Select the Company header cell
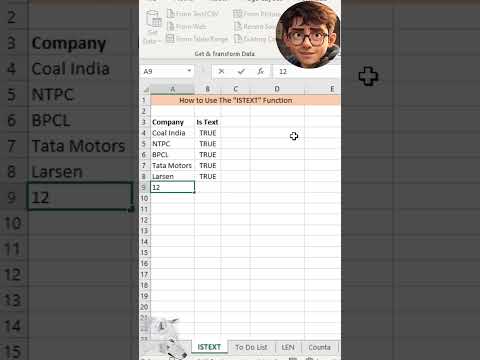Image resolution: width=480 pixels, height=360 pixels. pyautogui.click(x=172, y=122)
